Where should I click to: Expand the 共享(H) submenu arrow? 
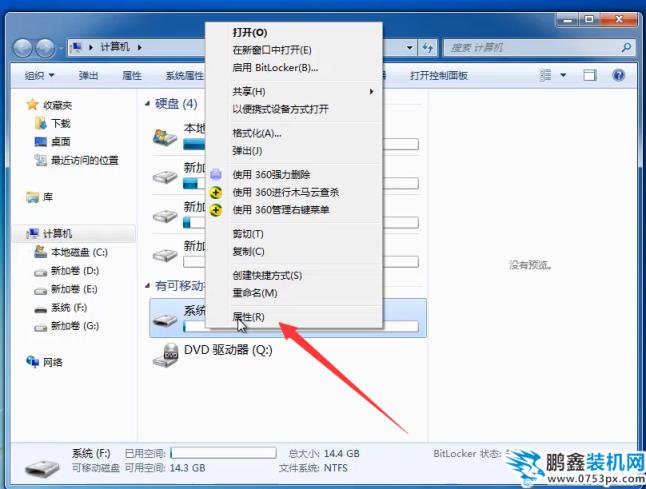[x=371, y=91]
